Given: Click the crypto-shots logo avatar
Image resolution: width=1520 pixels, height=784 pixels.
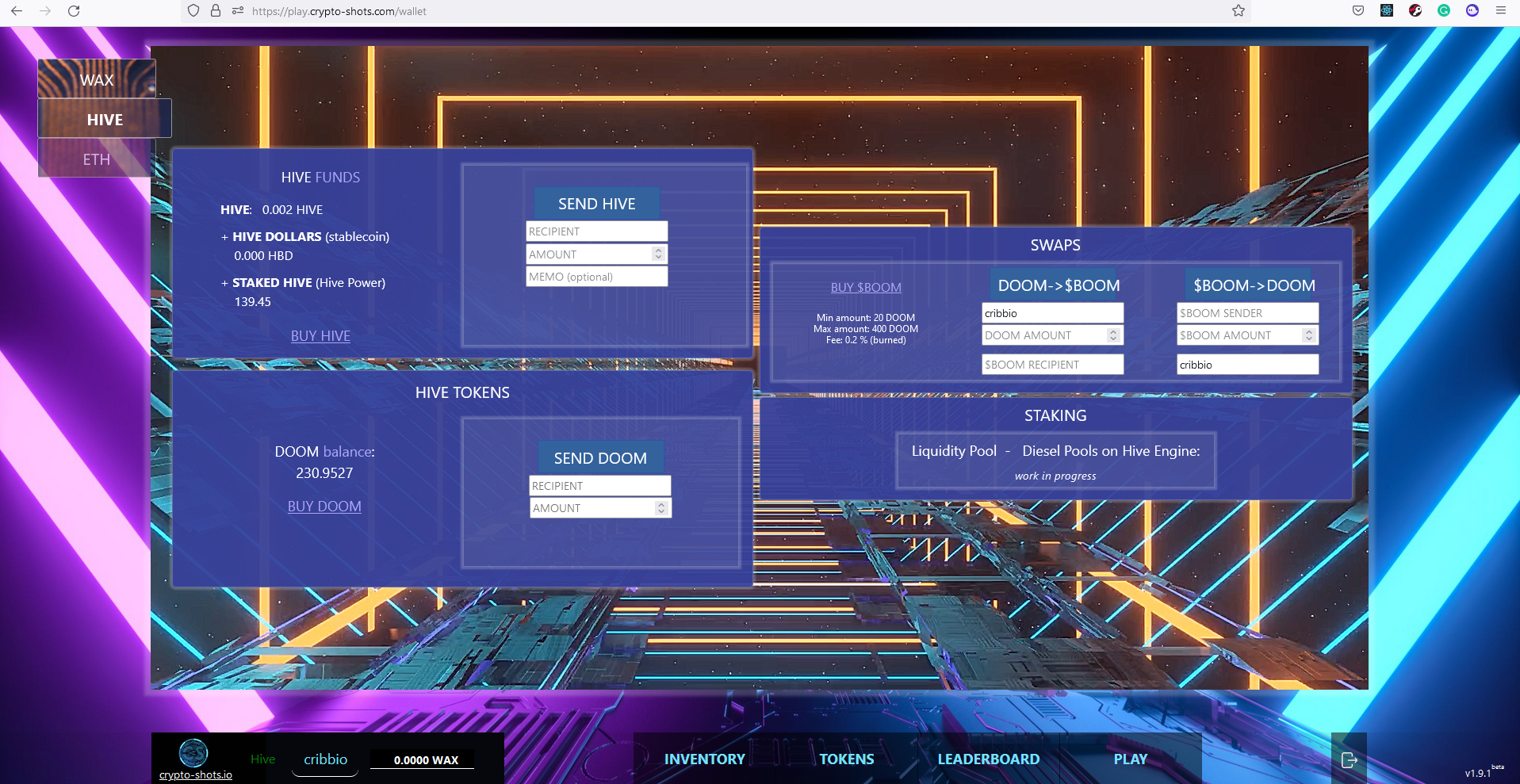Looking at the screenshot, I should pyautogui.click(x=193, y=752).
